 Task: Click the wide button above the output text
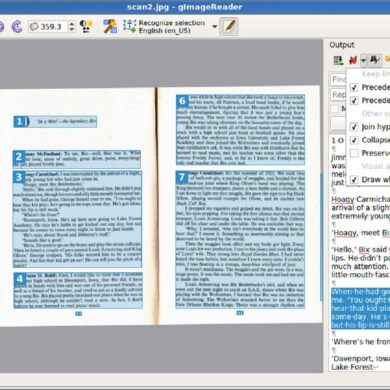338,123
